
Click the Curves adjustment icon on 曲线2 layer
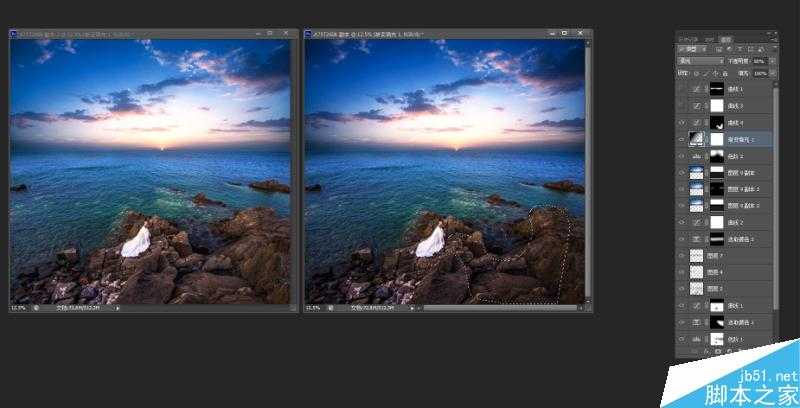[x=697, y=222]
